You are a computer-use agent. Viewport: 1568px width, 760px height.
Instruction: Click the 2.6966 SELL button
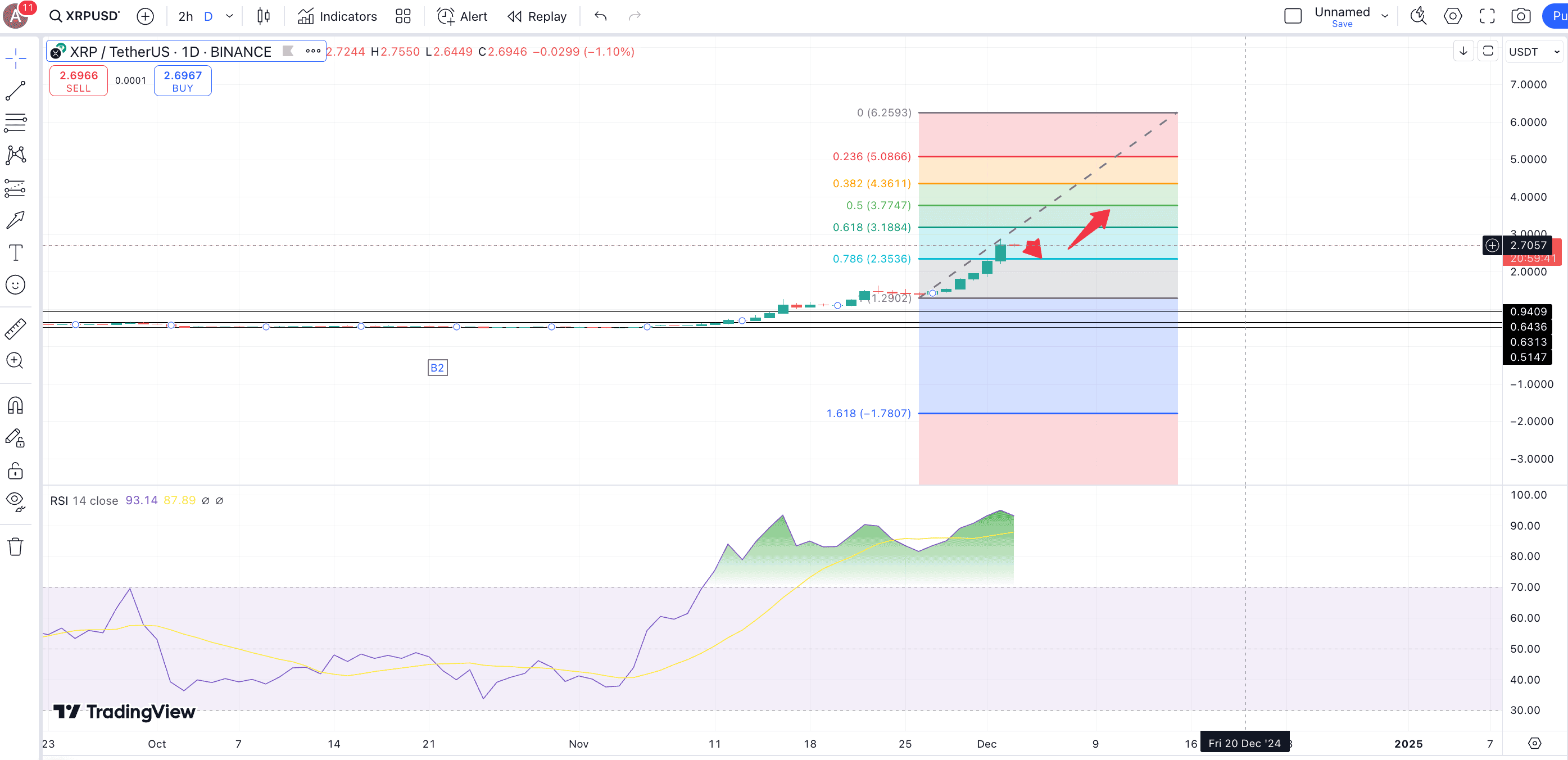(79, 81)
